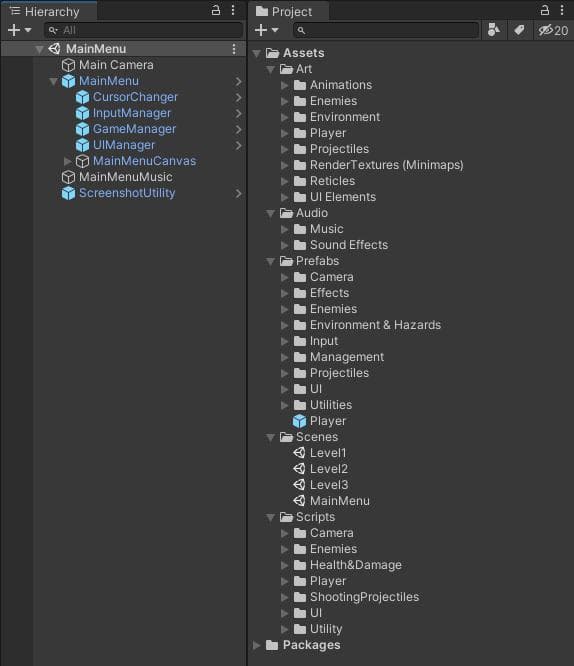Expand the MainMenuCanvas object
Viewport: 574px width, 666px height.
pos(67,161)
